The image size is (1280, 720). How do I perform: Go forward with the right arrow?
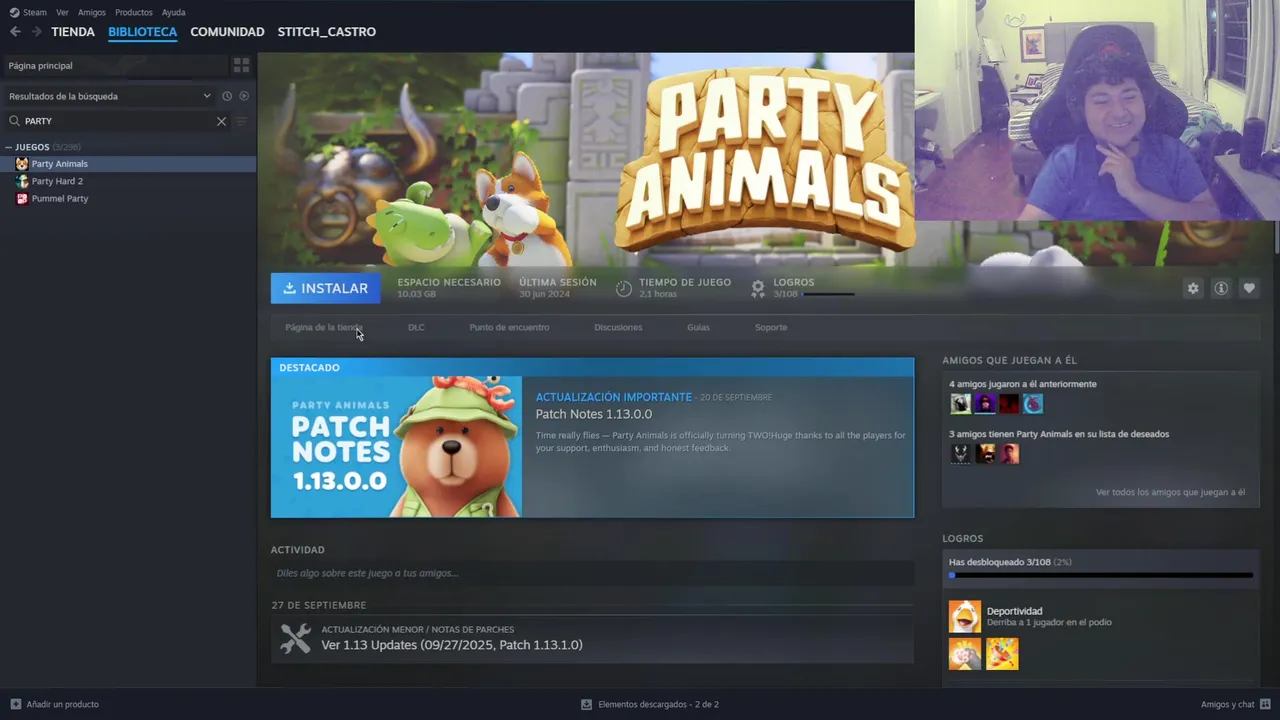coord(37,32)
